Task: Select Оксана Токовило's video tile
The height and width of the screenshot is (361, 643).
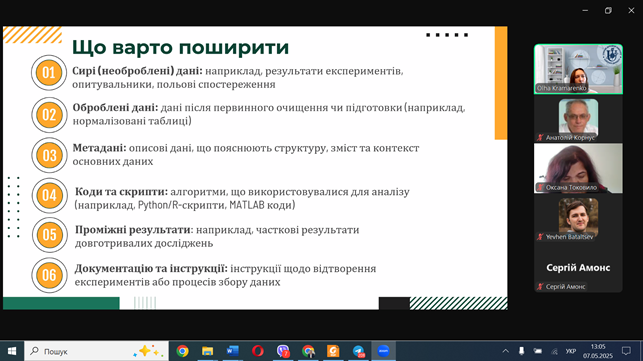Action: coord(578,168)
